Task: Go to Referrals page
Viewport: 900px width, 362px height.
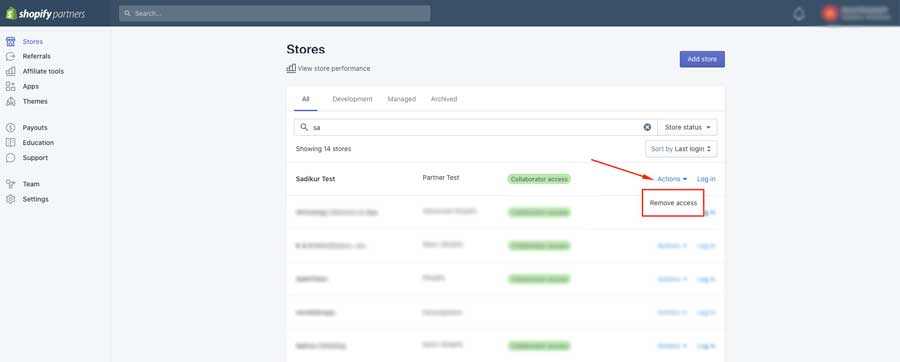Action: (x=37, y=56)
